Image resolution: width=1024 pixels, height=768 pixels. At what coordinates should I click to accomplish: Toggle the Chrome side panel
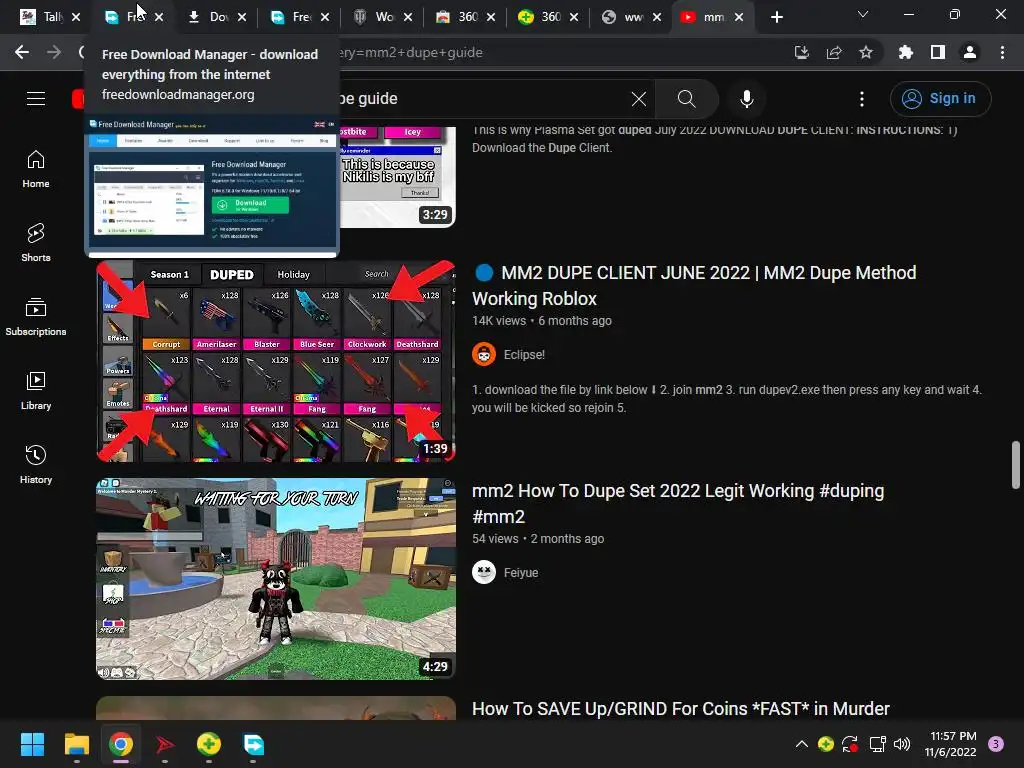(938, 52)
